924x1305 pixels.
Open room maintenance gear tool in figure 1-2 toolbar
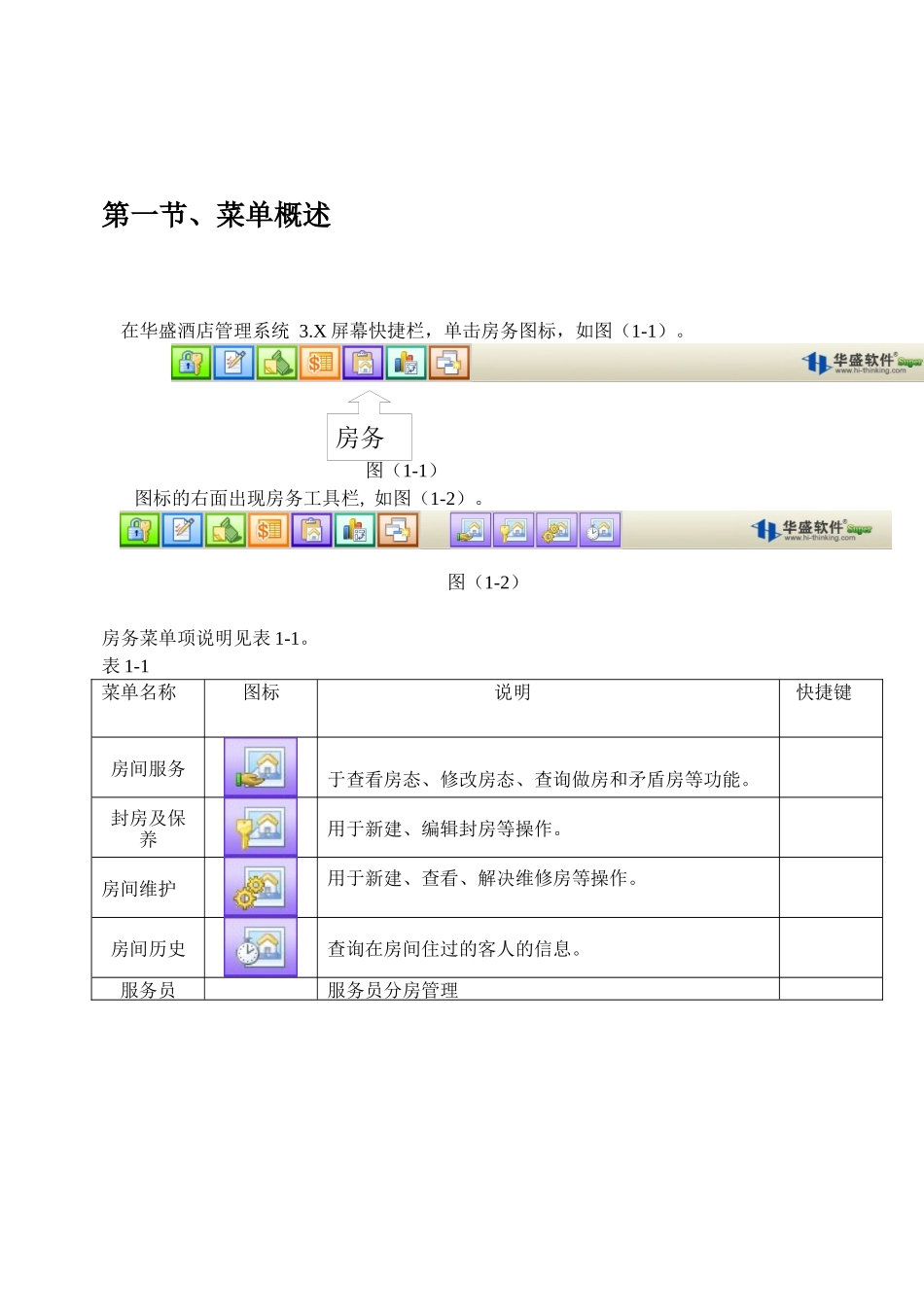[556, 530]
